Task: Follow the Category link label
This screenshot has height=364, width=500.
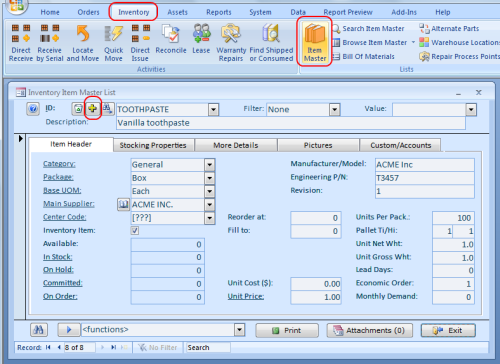Action: 59,164
